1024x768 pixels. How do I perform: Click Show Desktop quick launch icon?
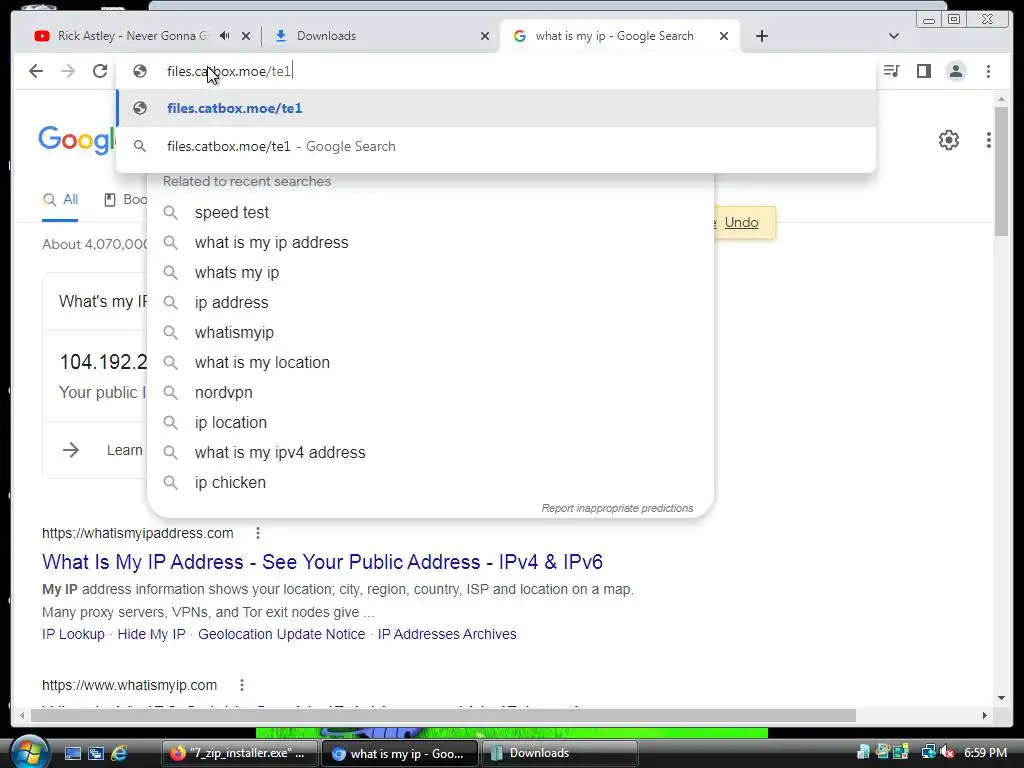pos(72,754)
